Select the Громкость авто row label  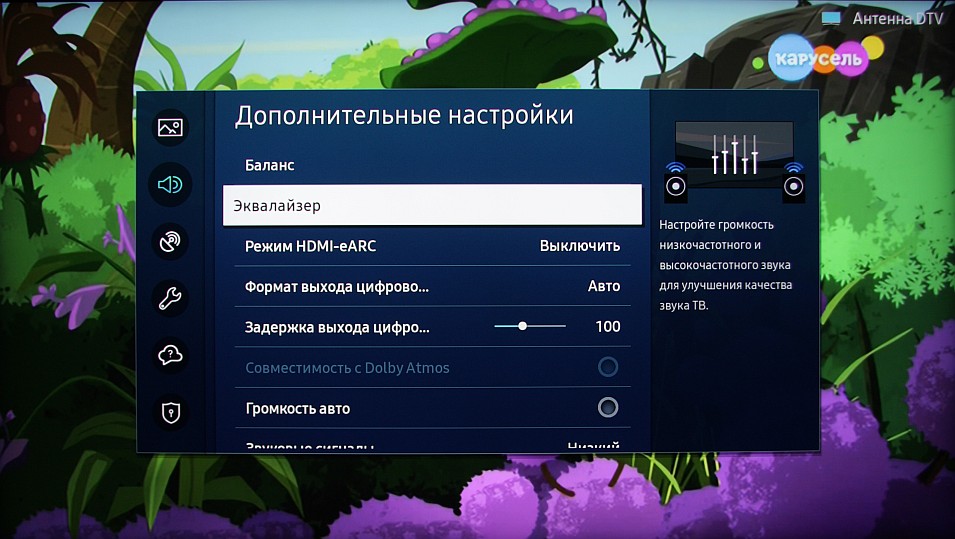pos(298,409)
